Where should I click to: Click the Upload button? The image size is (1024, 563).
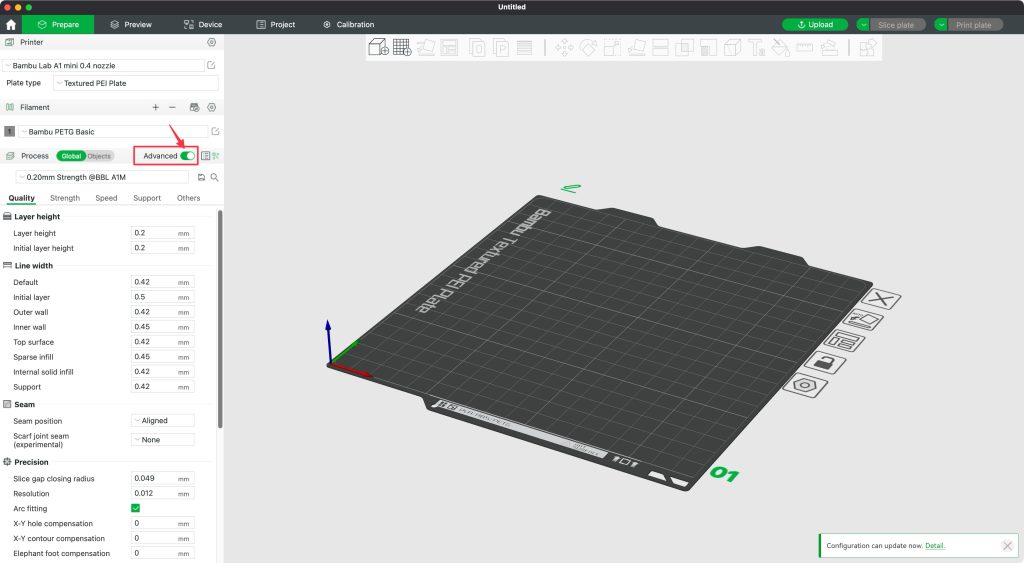click(x=814, y=24)
